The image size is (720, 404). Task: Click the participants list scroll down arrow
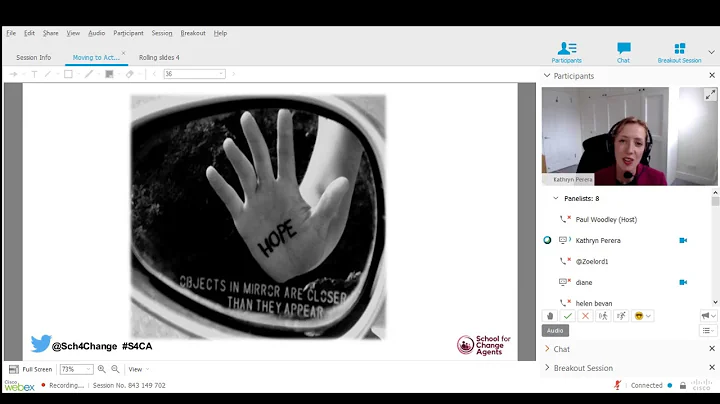click(x=715, y=302)
